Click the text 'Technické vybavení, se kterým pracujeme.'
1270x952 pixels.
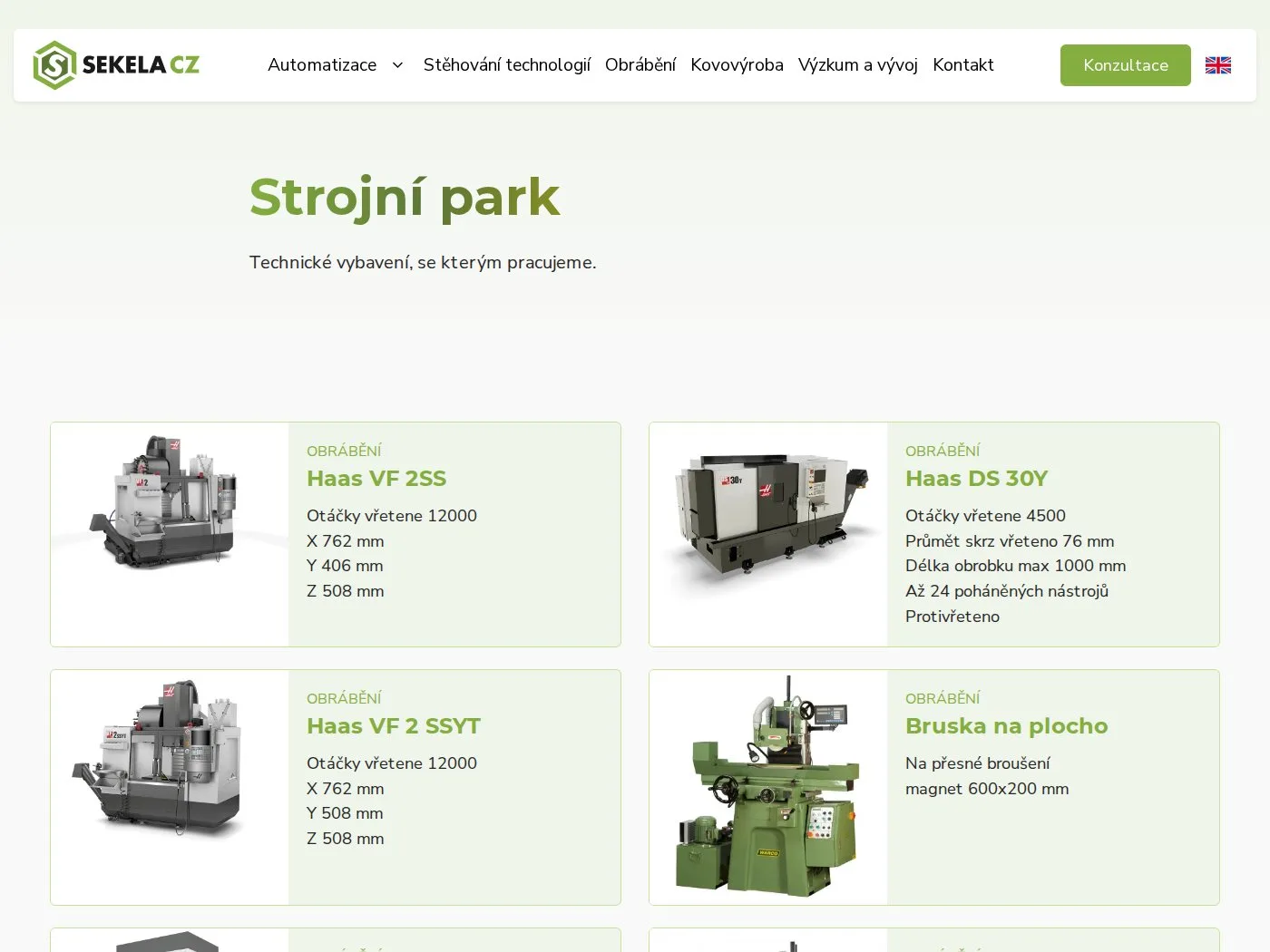pos(423,263)
